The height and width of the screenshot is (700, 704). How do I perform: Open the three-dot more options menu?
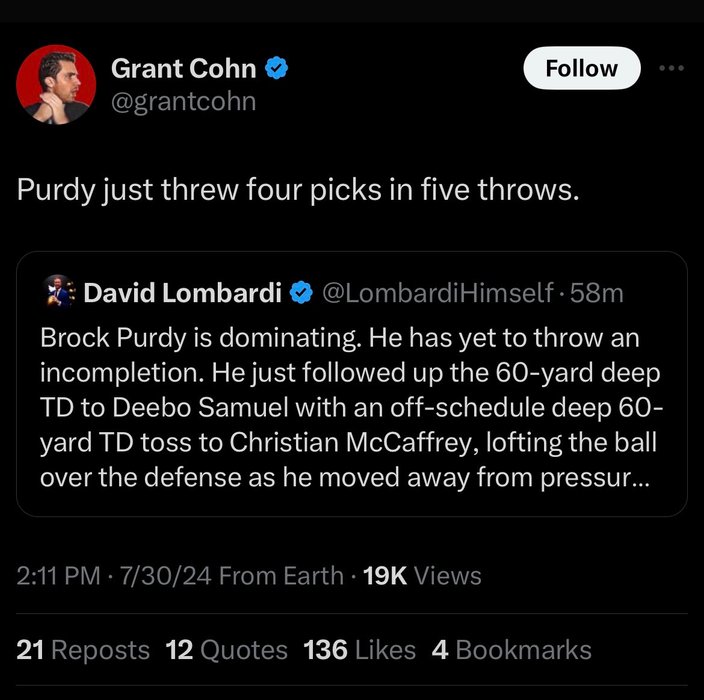[x=672, y=68]
